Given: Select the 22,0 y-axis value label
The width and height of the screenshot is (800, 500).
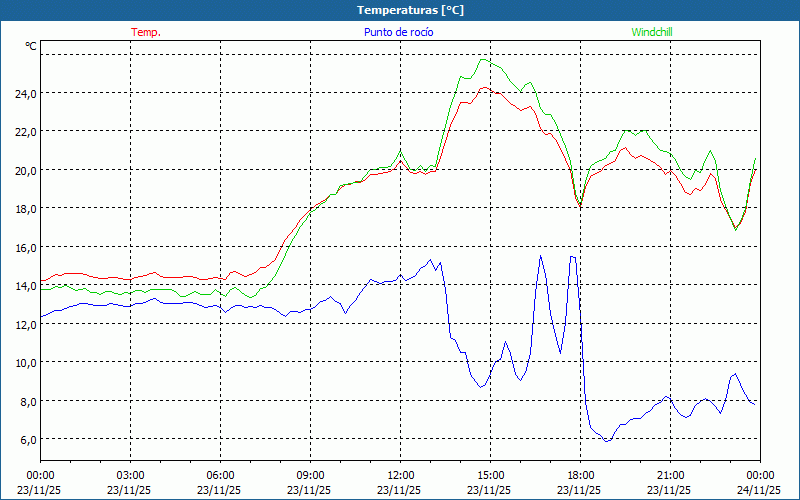Looking at the screenshot, I should tap(24, 131).
